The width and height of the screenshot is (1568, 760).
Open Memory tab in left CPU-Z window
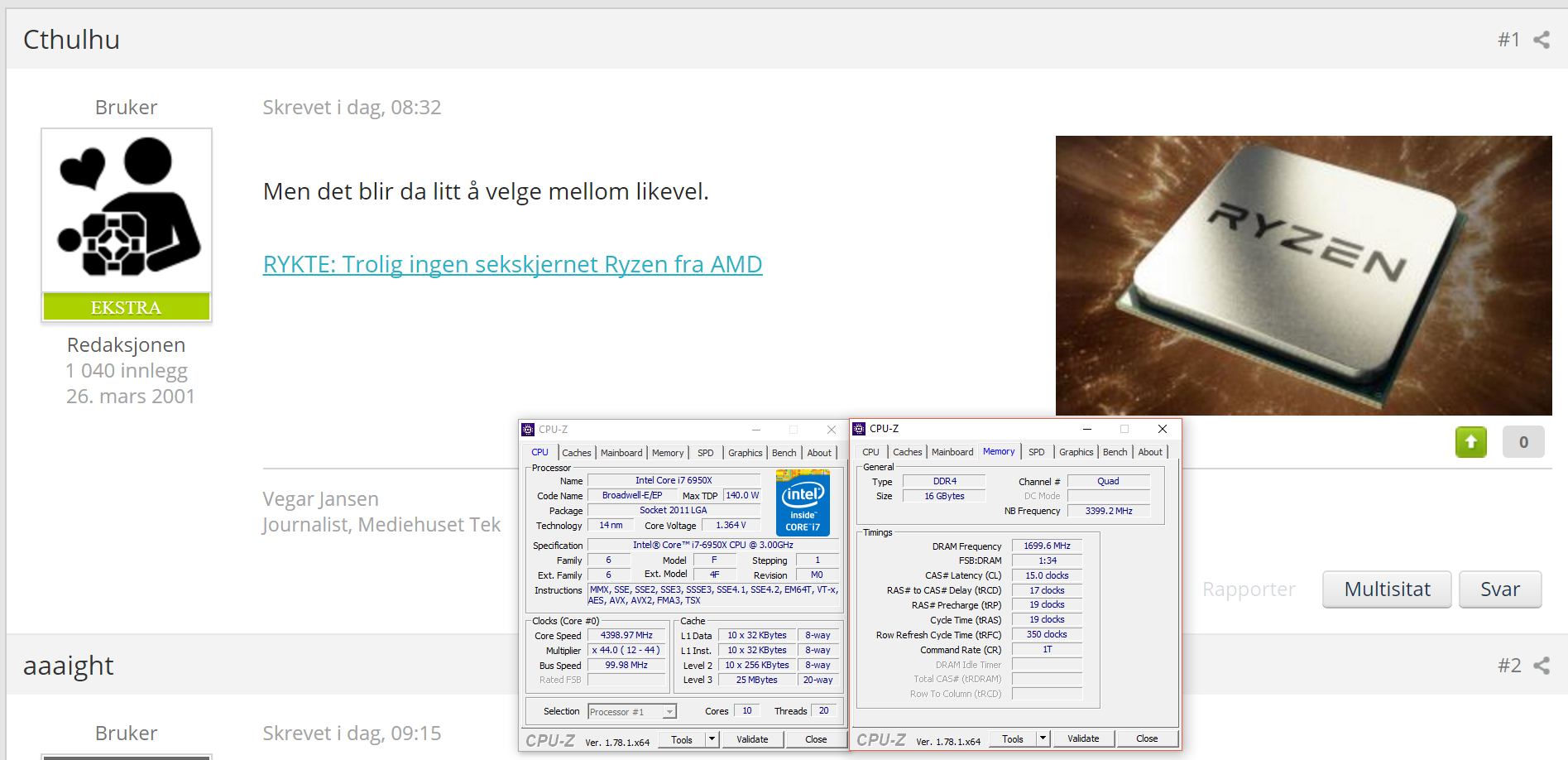pos(668,453)
